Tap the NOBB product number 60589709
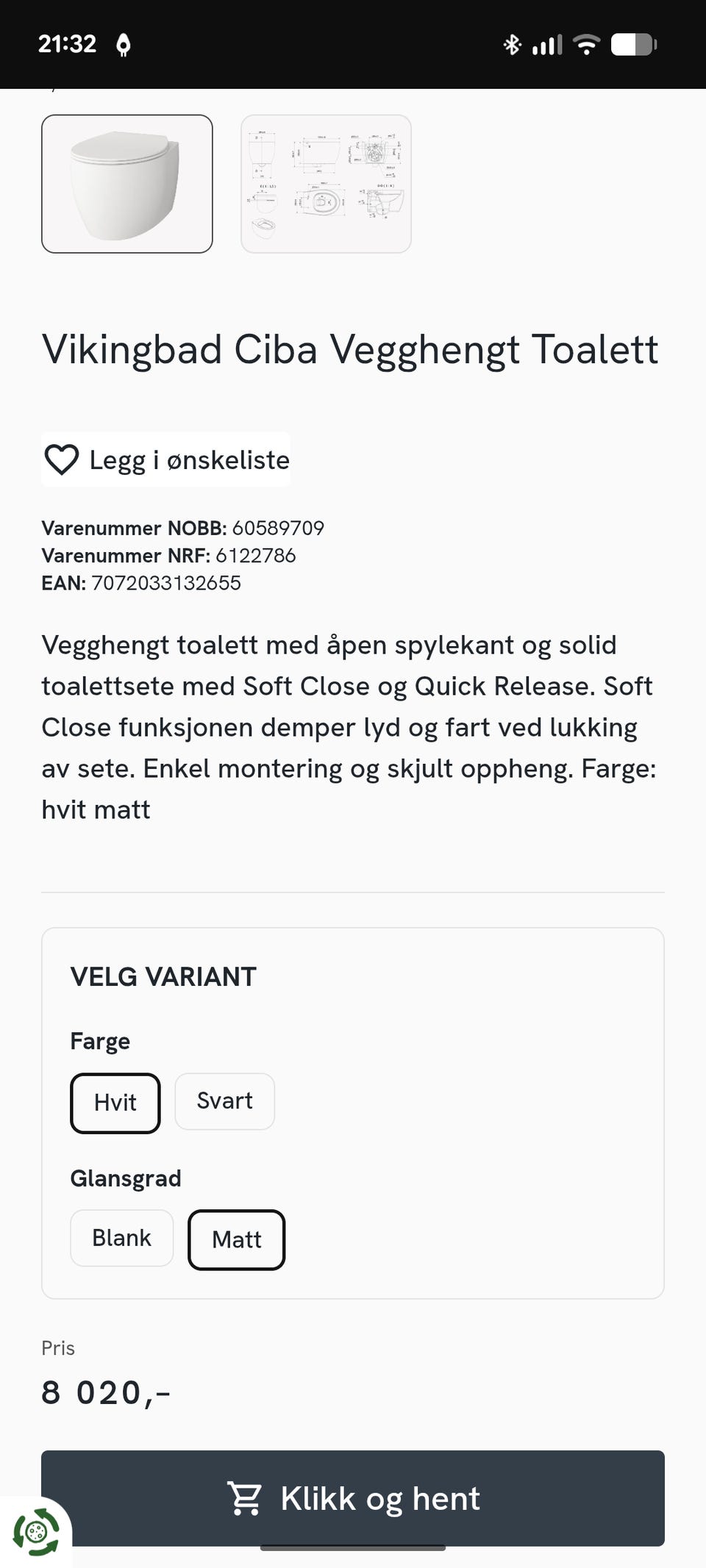The image size is (706, 1568). pos(278,528)
